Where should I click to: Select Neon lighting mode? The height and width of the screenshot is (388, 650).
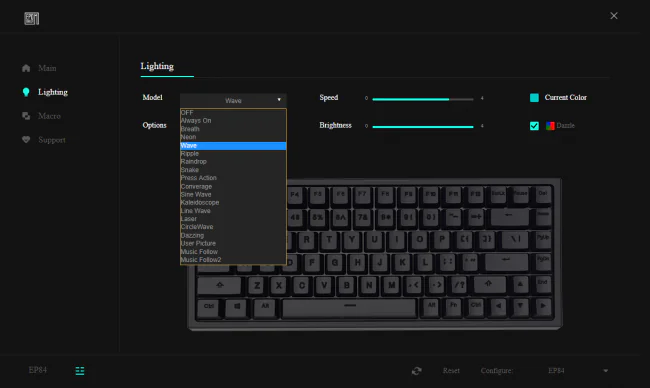coord(233,137)
